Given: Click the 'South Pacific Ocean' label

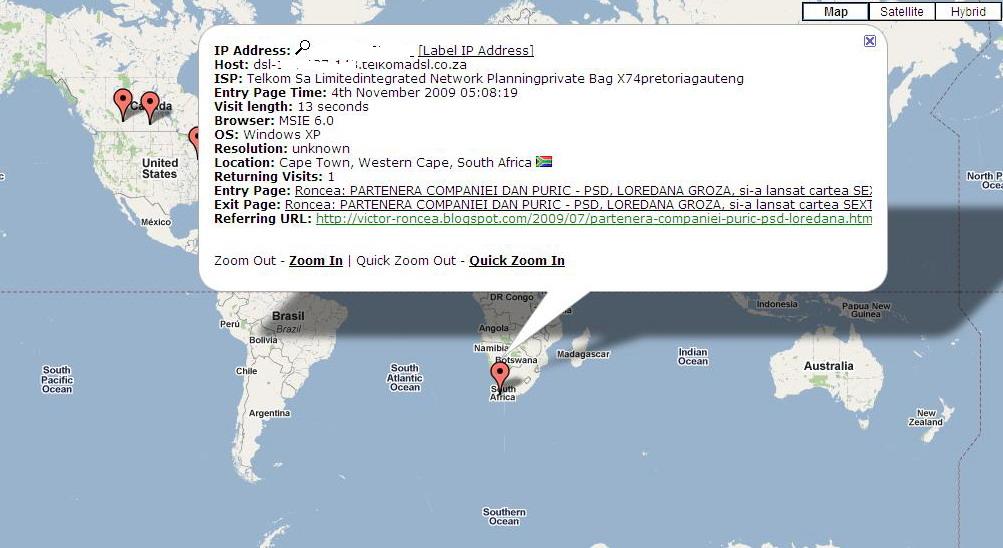Looking at the screenshot, I should point(57,379).
